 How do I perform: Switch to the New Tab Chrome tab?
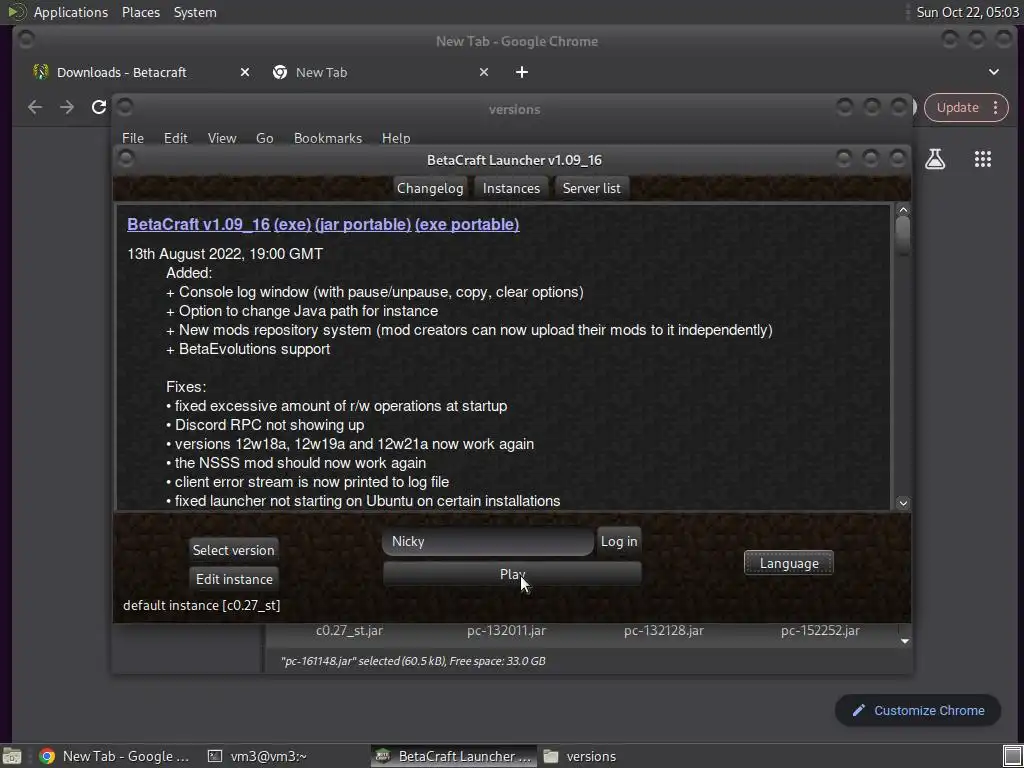(380, 72)
